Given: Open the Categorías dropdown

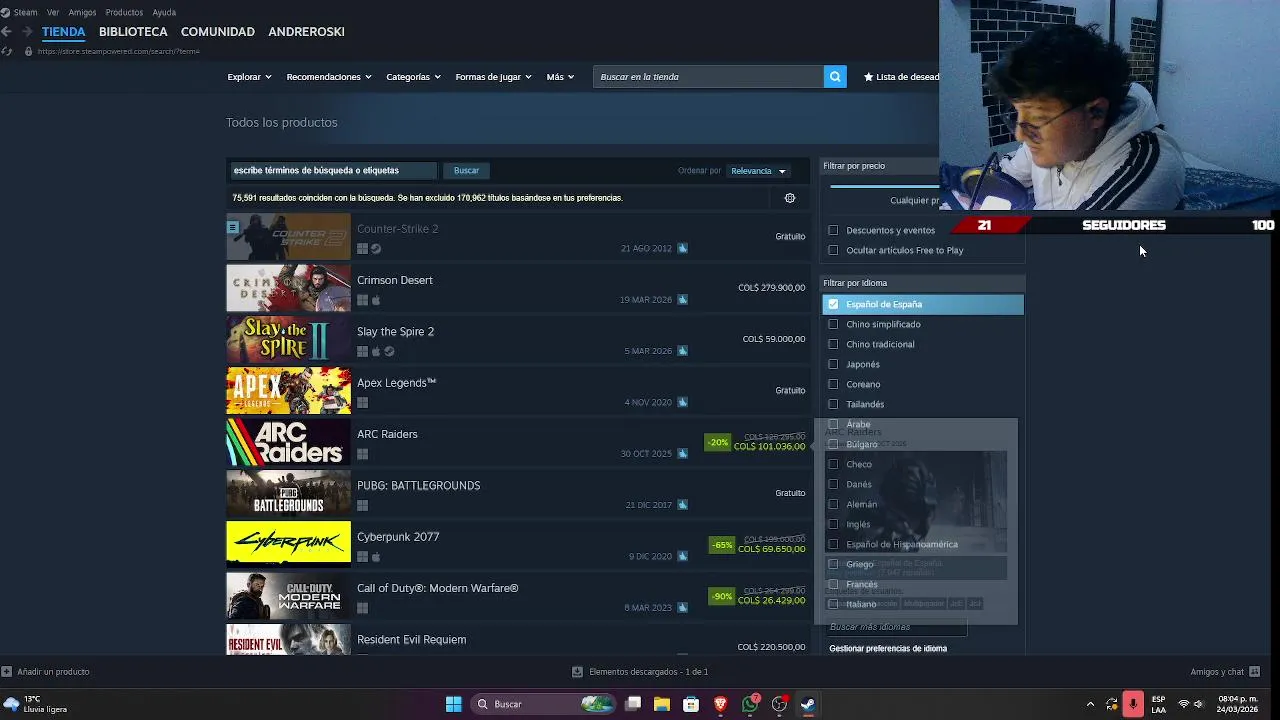Looking at the screenshot, I should tap(413, 77).
